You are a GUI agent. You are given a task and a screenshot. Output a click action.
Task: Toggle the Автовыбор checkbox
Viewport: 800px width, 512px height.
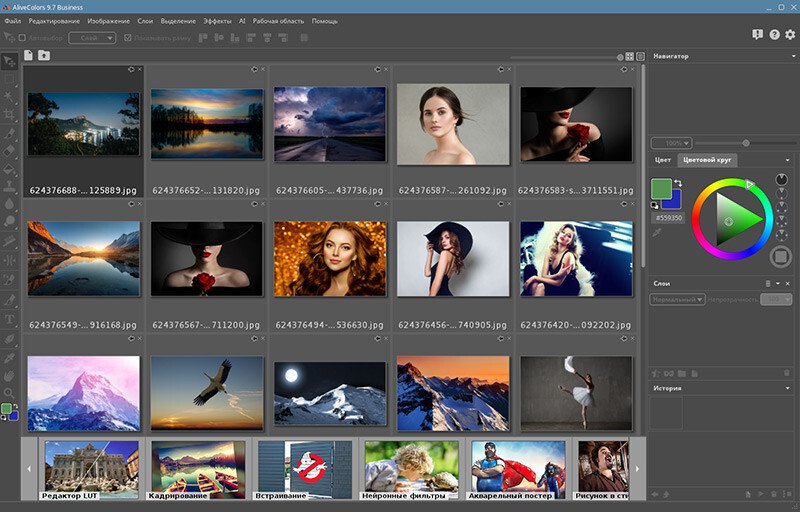[x=23, y=38]
